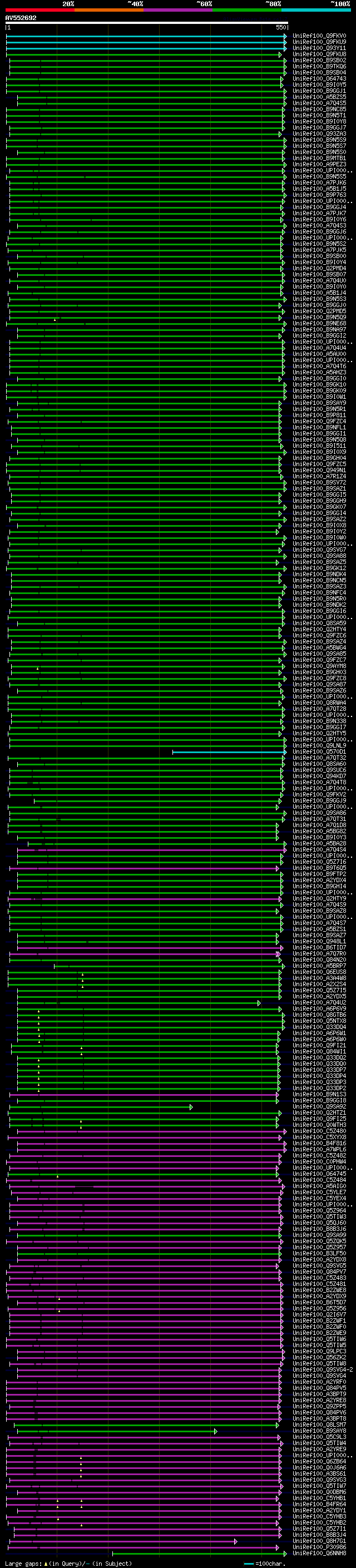Click the UniRef100_B9GGJ1 hit label

(x=319, y=91)
